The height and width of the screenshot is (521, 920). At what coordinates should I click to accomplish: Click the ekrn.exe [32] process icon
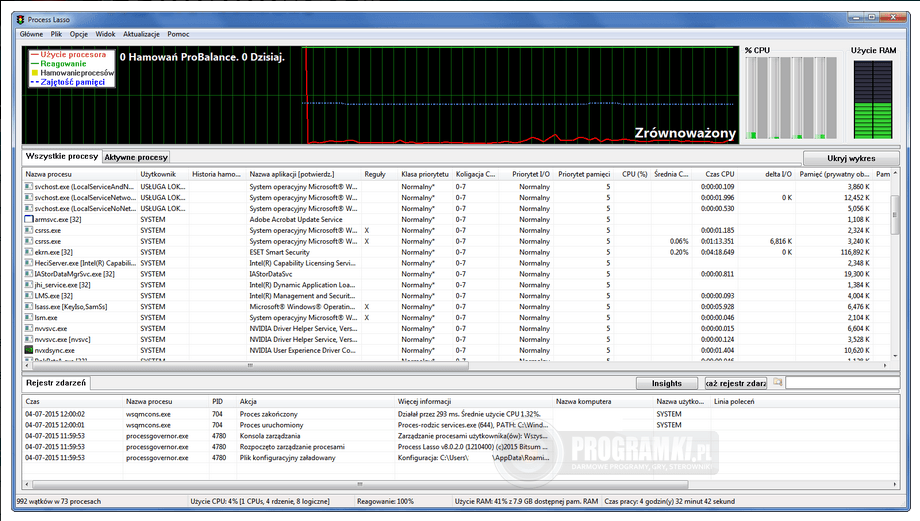coord(28,252)
